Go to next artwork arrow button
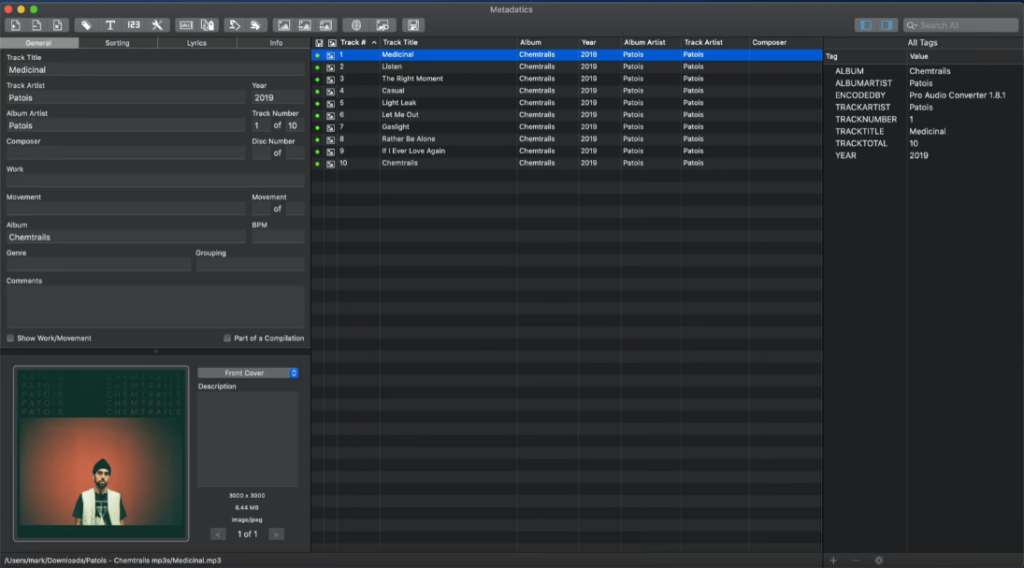 (276, 534)
